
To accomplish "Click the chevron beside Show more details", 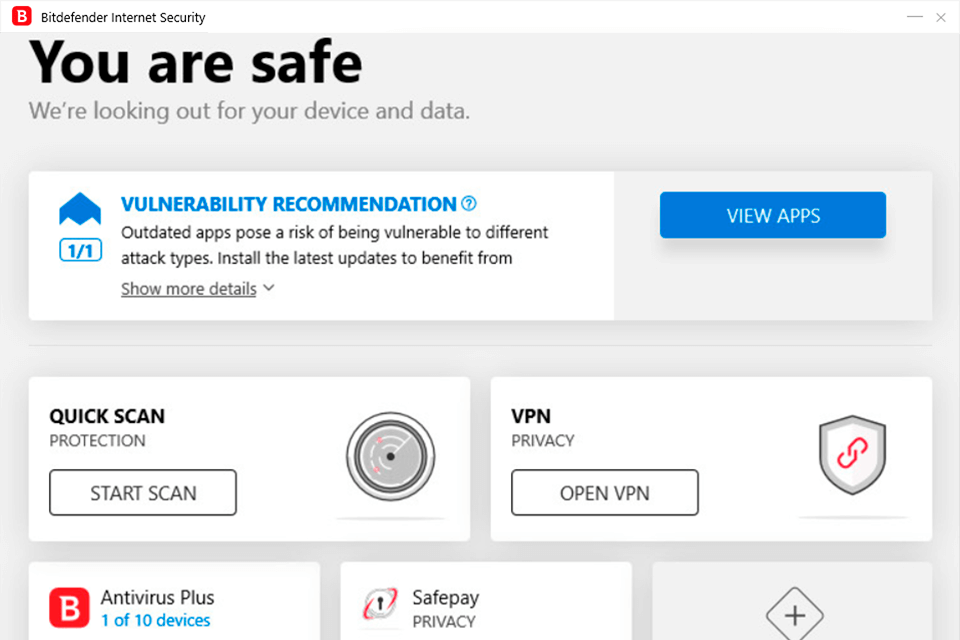I will pos(268,289).
